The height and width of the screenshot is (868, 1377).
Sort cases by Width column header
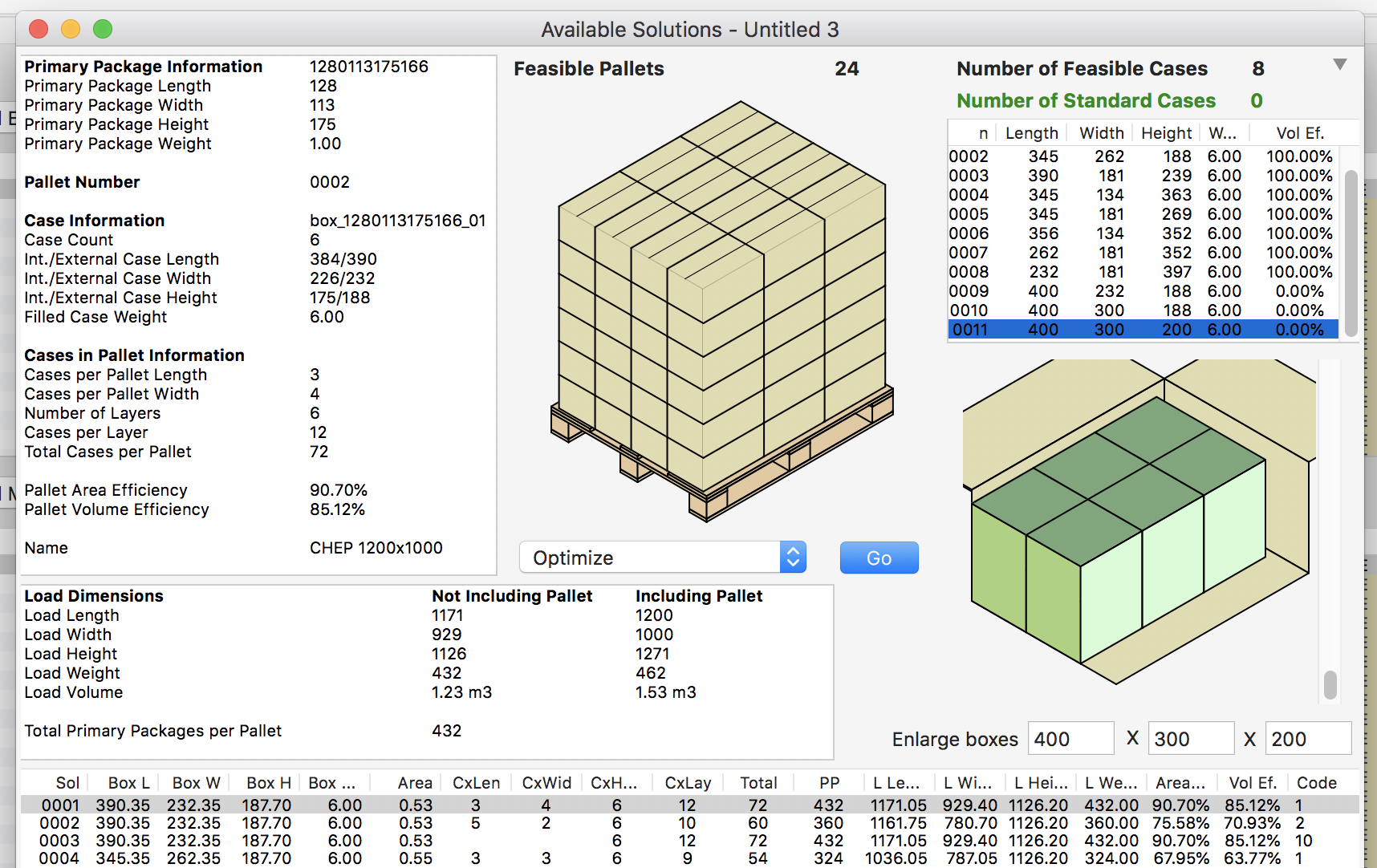point(1101,133)
